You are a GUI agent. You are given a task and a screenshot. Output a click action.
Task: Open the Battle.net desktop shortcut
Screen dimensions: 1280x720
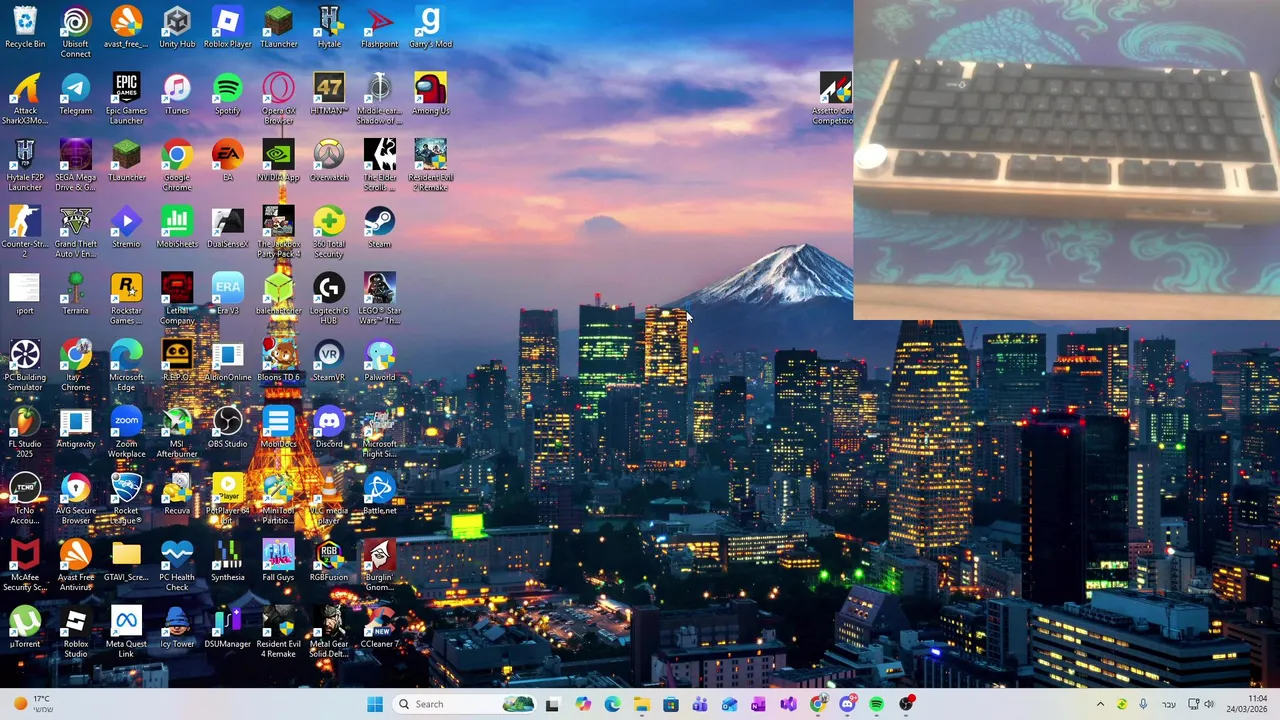point(379,494)
